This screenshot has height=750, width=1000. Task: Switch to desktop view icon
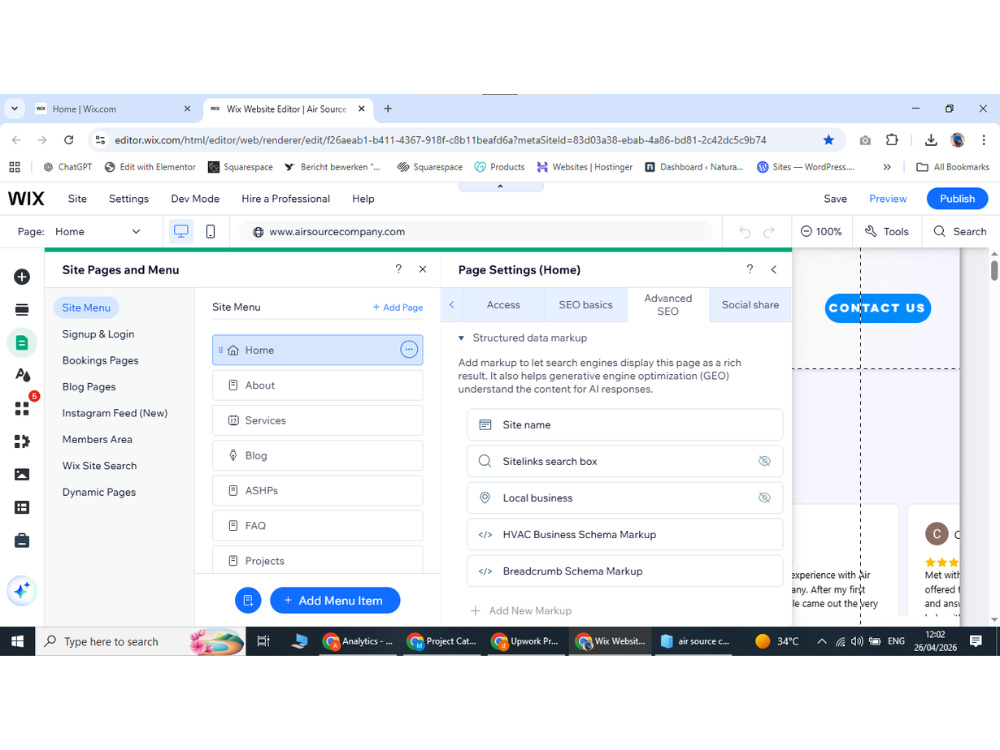click(181, 232)
